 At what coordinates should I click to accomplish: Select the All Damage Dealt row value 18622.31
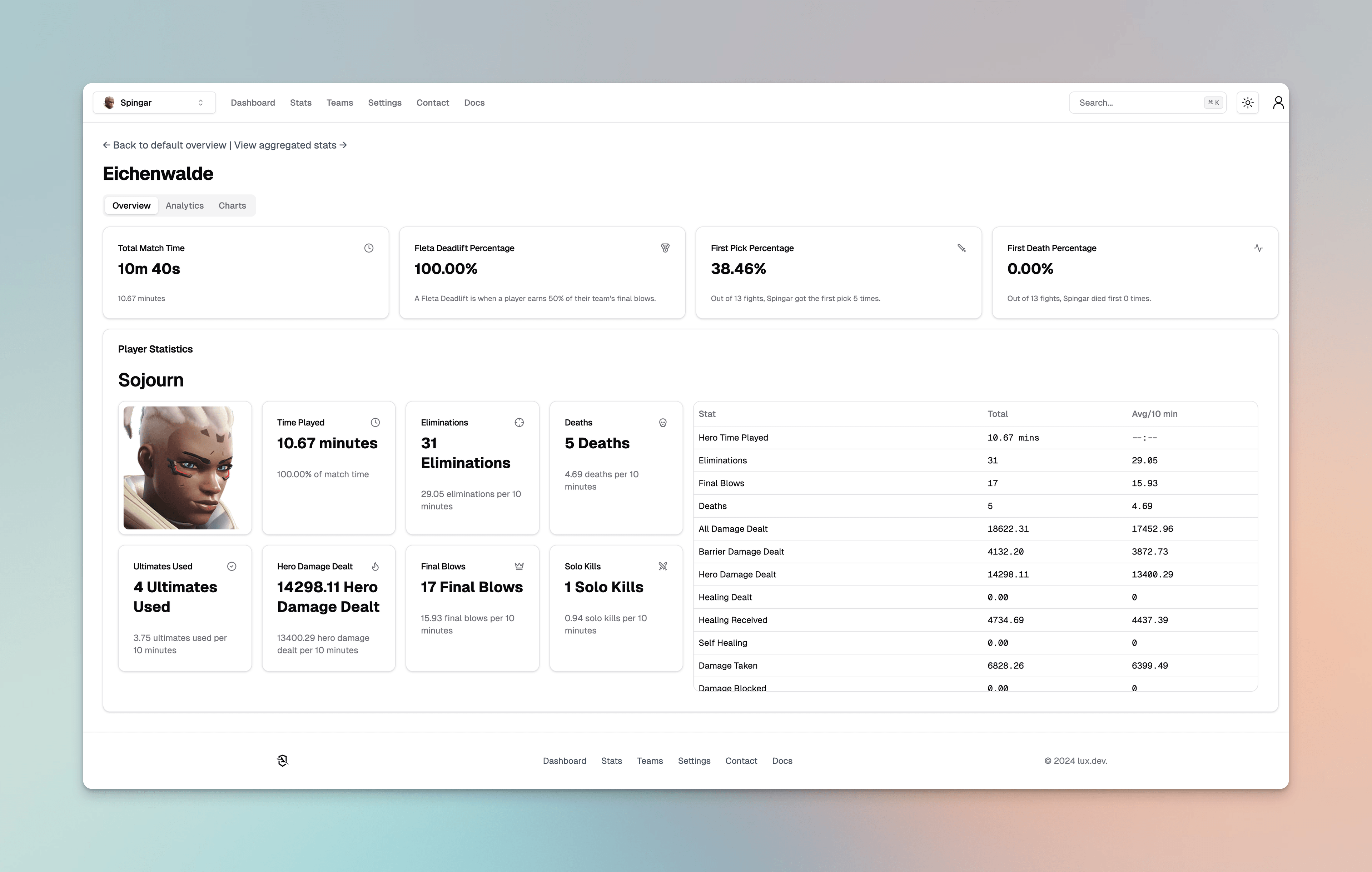[x=1008, y=529]
